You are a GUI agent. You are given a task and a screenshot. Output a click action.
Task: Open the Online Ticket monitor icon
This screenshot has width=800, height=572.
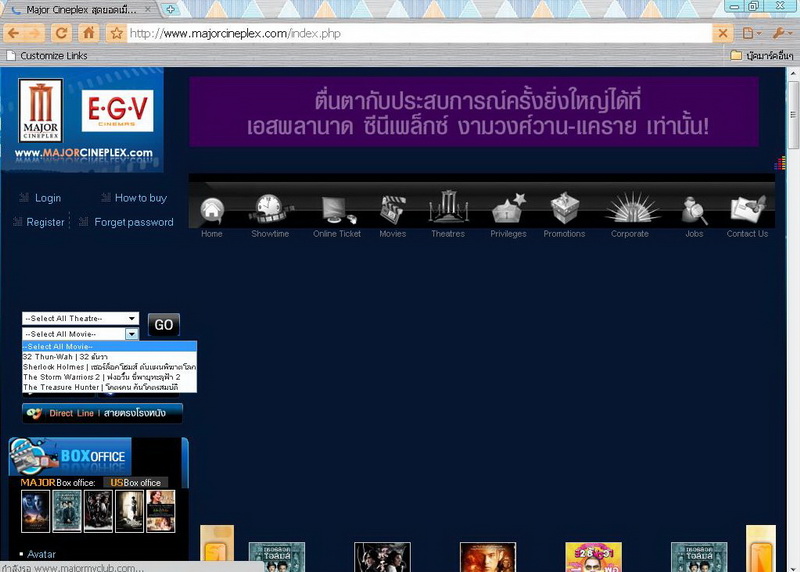click(x=338, y=210)
